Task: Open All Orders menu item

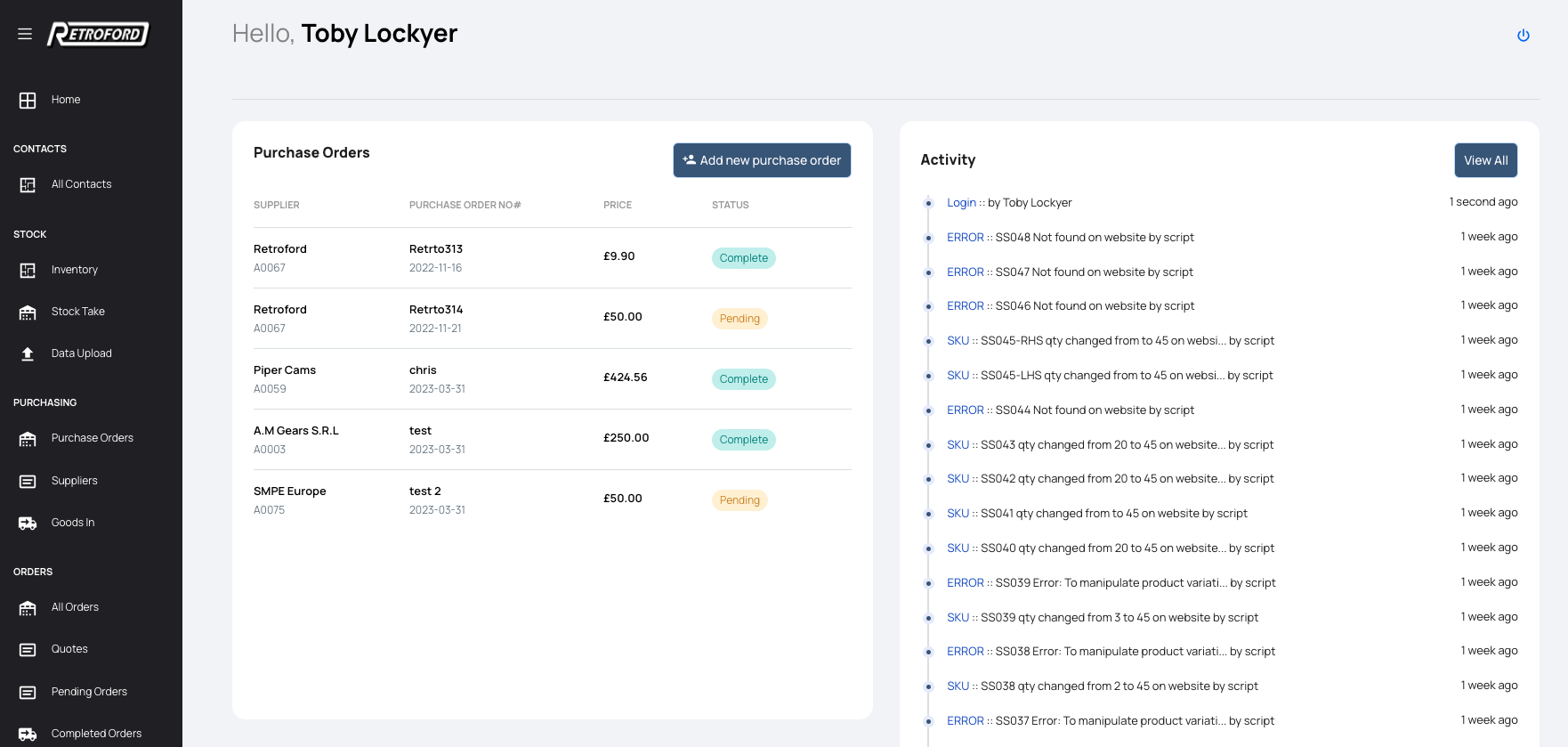Action: coord(76,607)
